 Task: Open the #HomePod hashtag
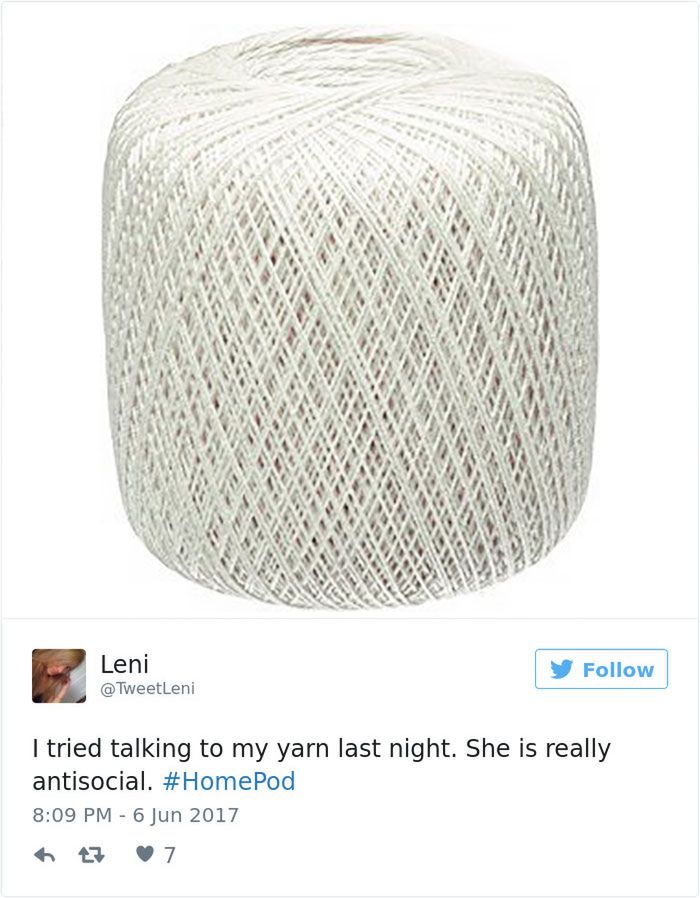tap(229, 782)
